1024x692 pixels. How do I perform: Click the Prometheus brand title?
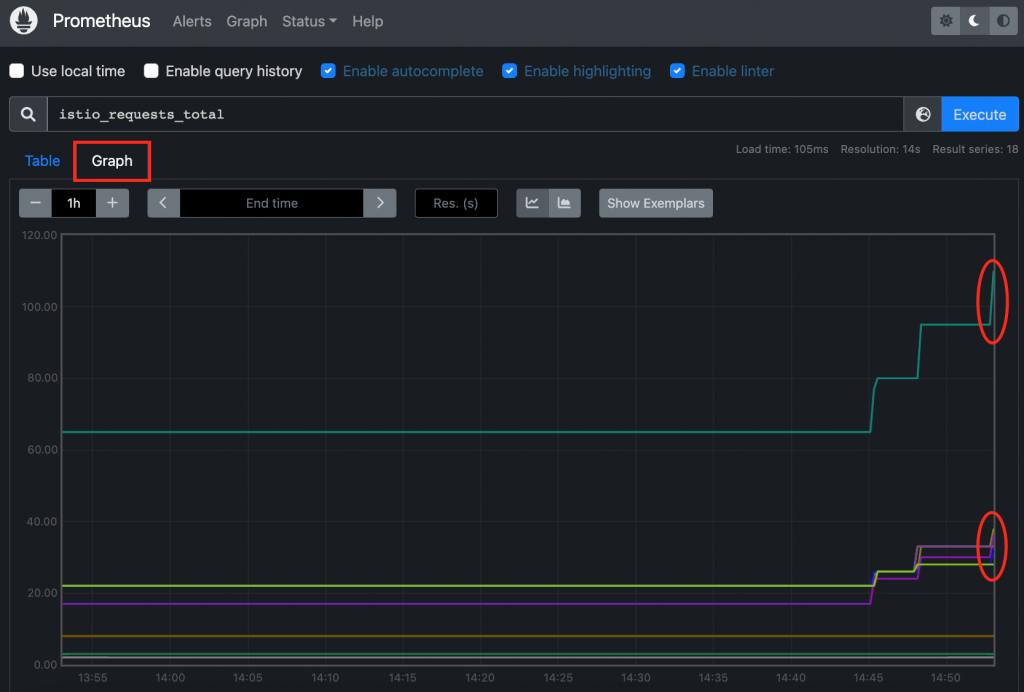pyautogui.click(x=101, y=21)
